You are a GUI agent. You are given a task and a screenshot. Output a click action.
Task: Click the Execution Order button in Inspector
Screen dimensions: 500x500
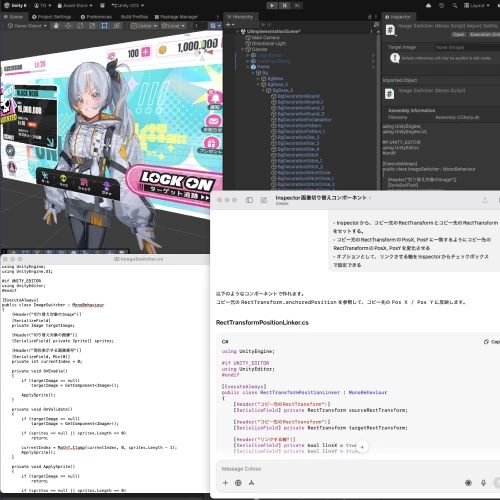point(484,34)
